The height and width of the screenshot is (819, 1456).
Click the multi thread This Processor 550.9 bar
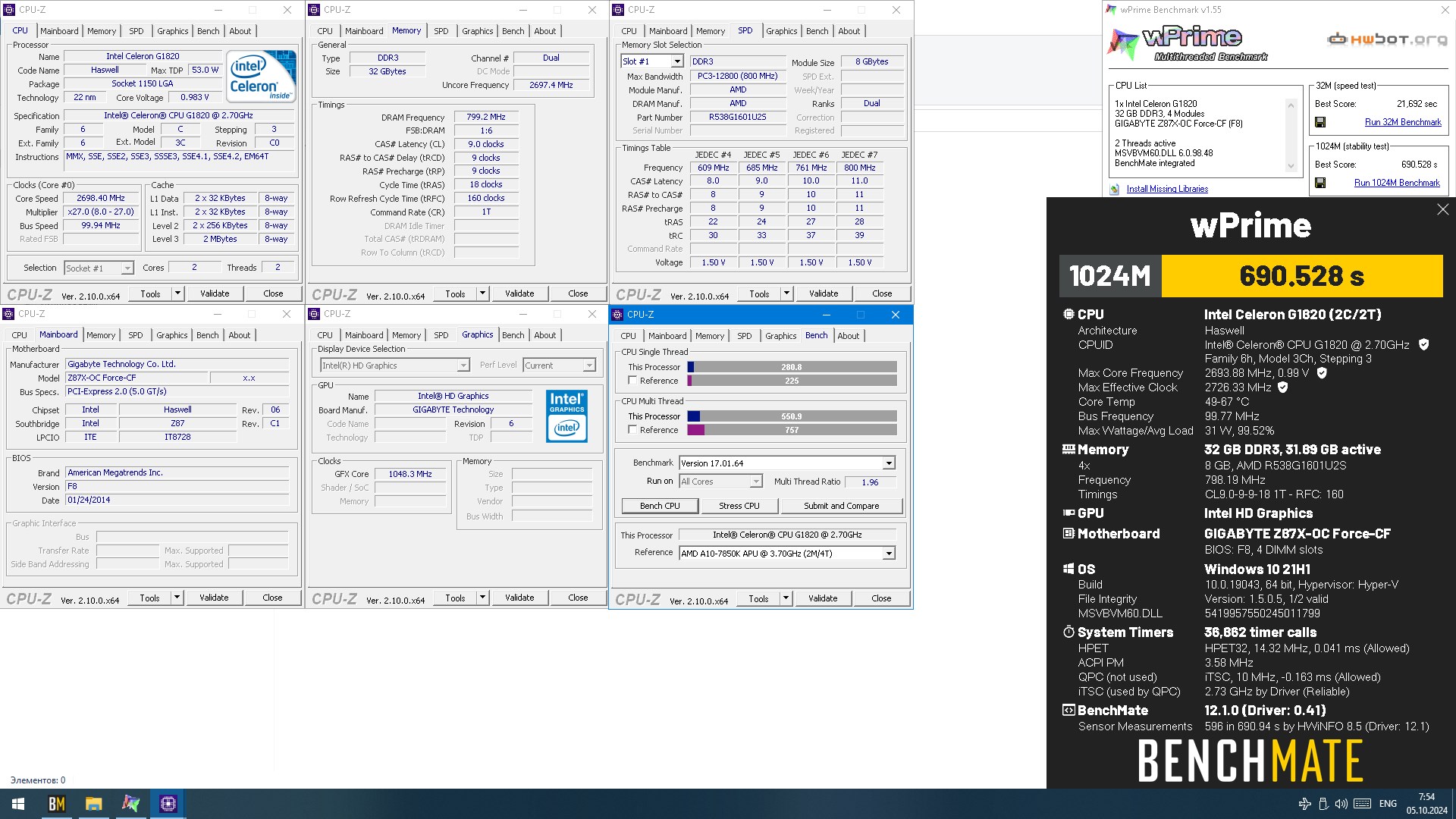coord(792,416)
